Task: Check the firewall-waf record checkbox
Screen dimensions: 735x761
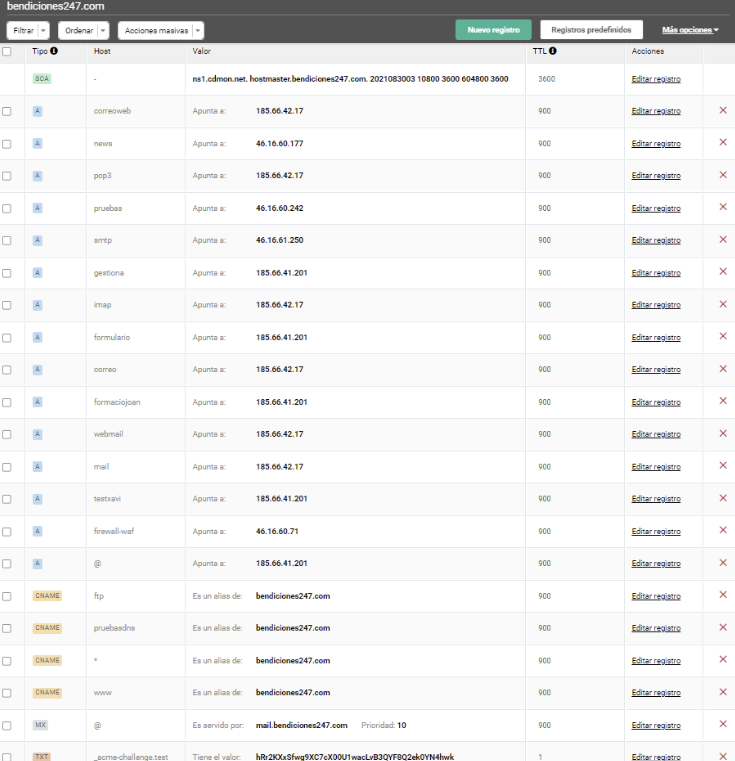Action: (7, 531)
